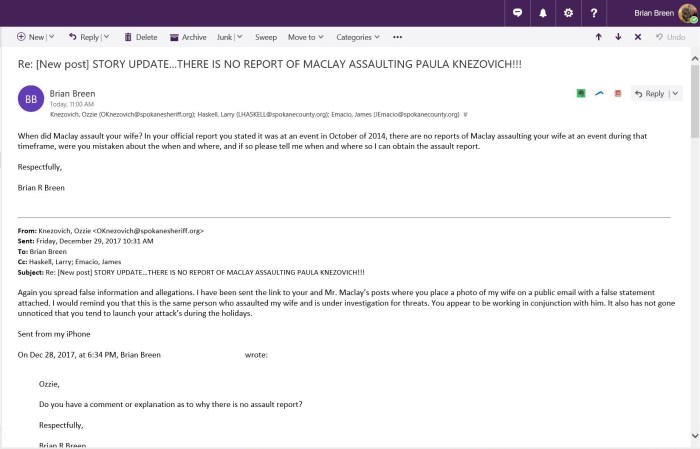Click 'Today, 11:00 AM' timestamp
The width and height of the screenshot is (700, 449).
coord(71,104)
